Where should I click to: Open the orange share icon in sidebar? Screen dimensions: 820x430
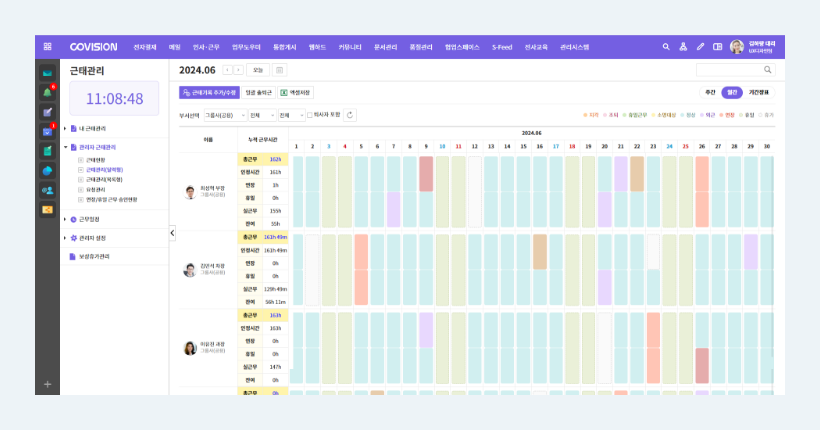(48, 210)
